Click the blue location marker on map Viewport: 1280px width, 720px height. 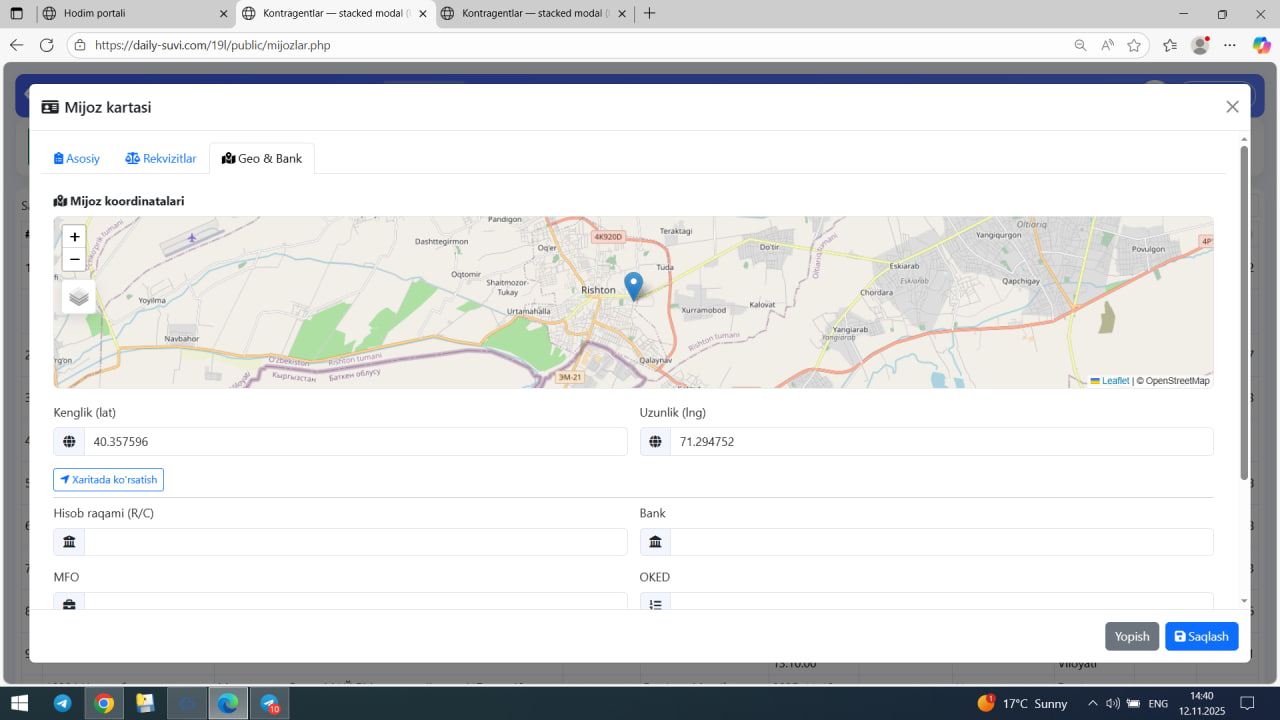coord(633,285)
